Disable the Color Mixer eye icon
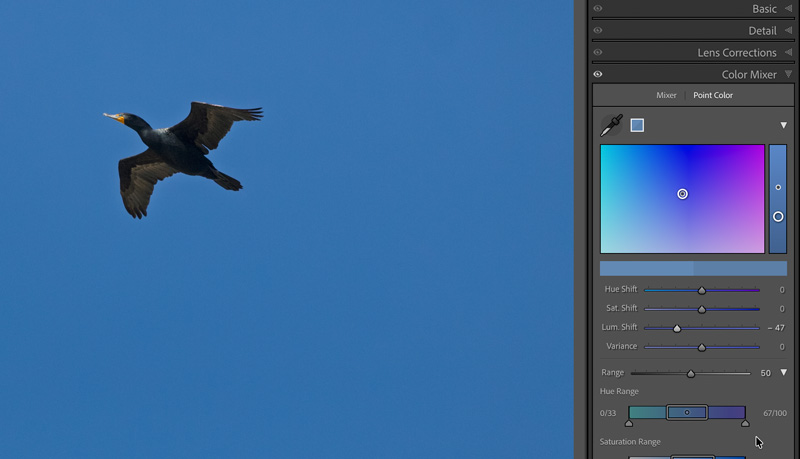 click(598, 75)
